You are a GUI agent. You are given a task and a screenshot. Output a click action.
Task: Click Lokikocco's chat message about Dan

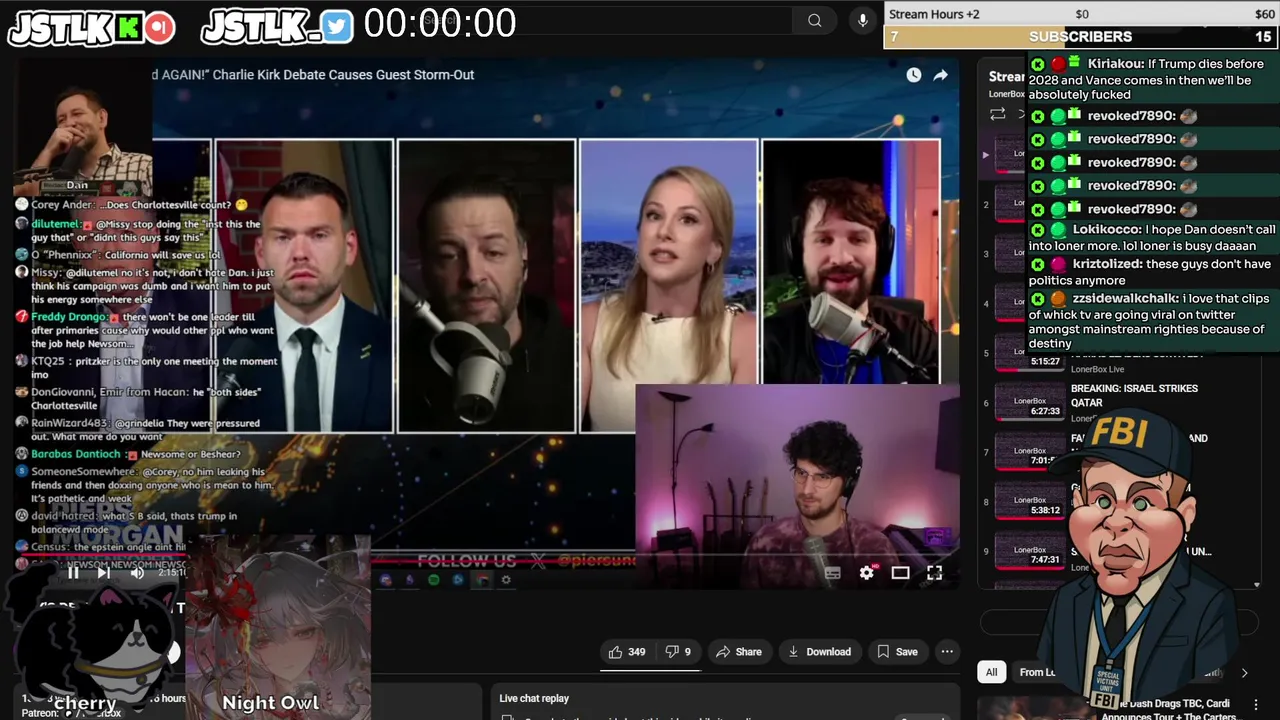1153,237
